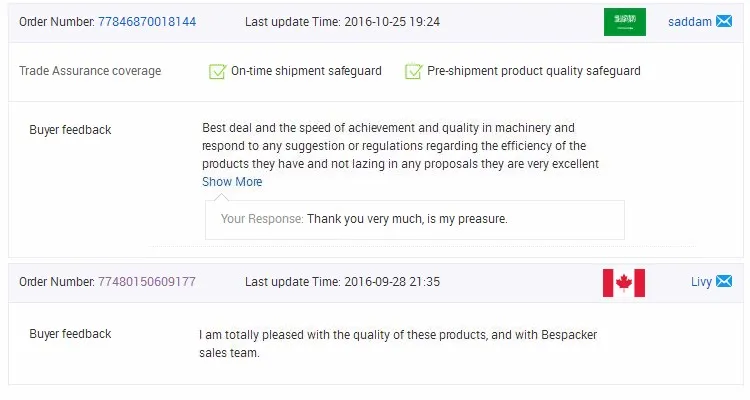Click the Pre-shipment product quality safeguard label

534,71
